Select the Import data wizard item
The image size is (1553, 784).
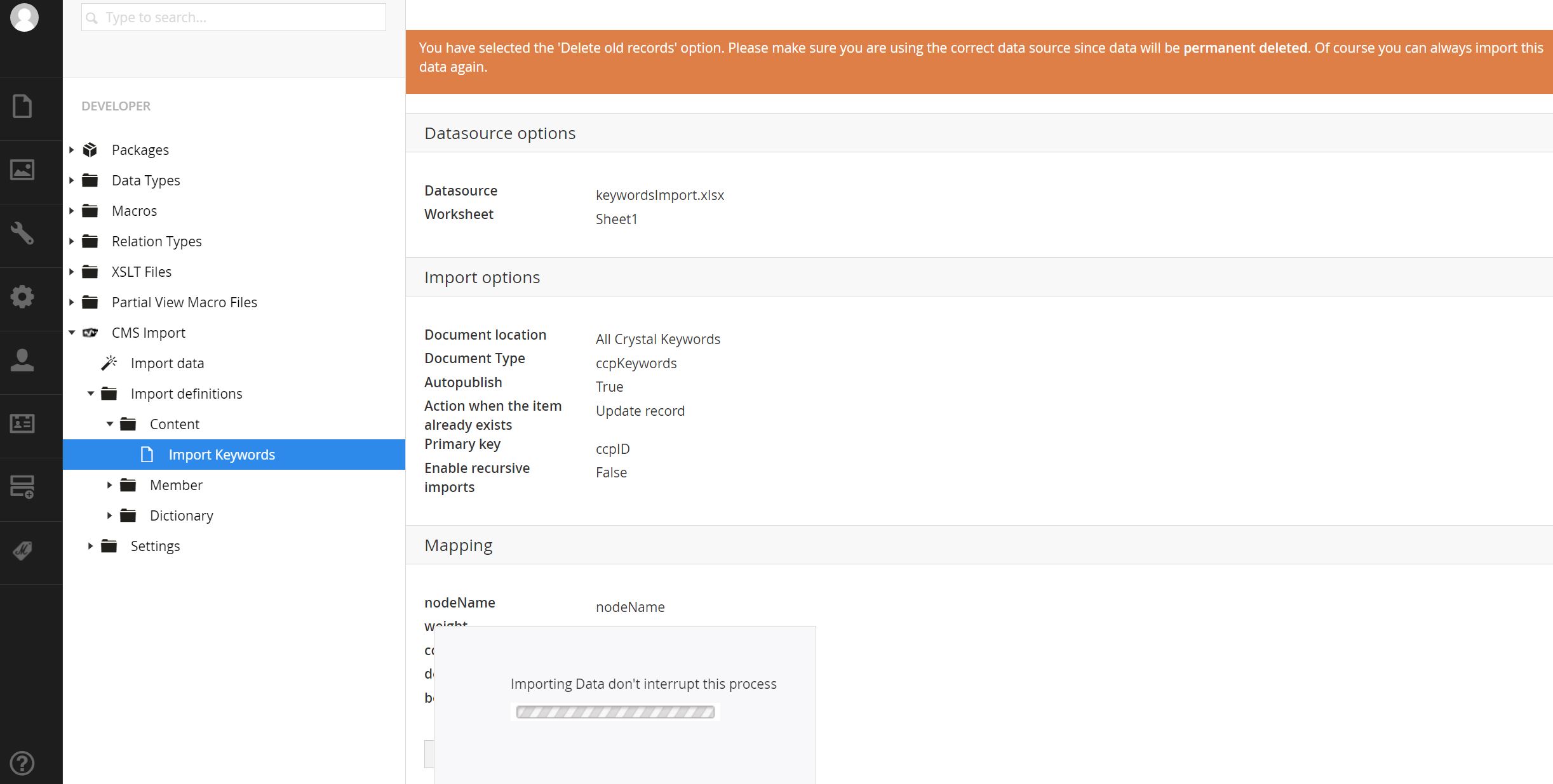pos(167,363)
